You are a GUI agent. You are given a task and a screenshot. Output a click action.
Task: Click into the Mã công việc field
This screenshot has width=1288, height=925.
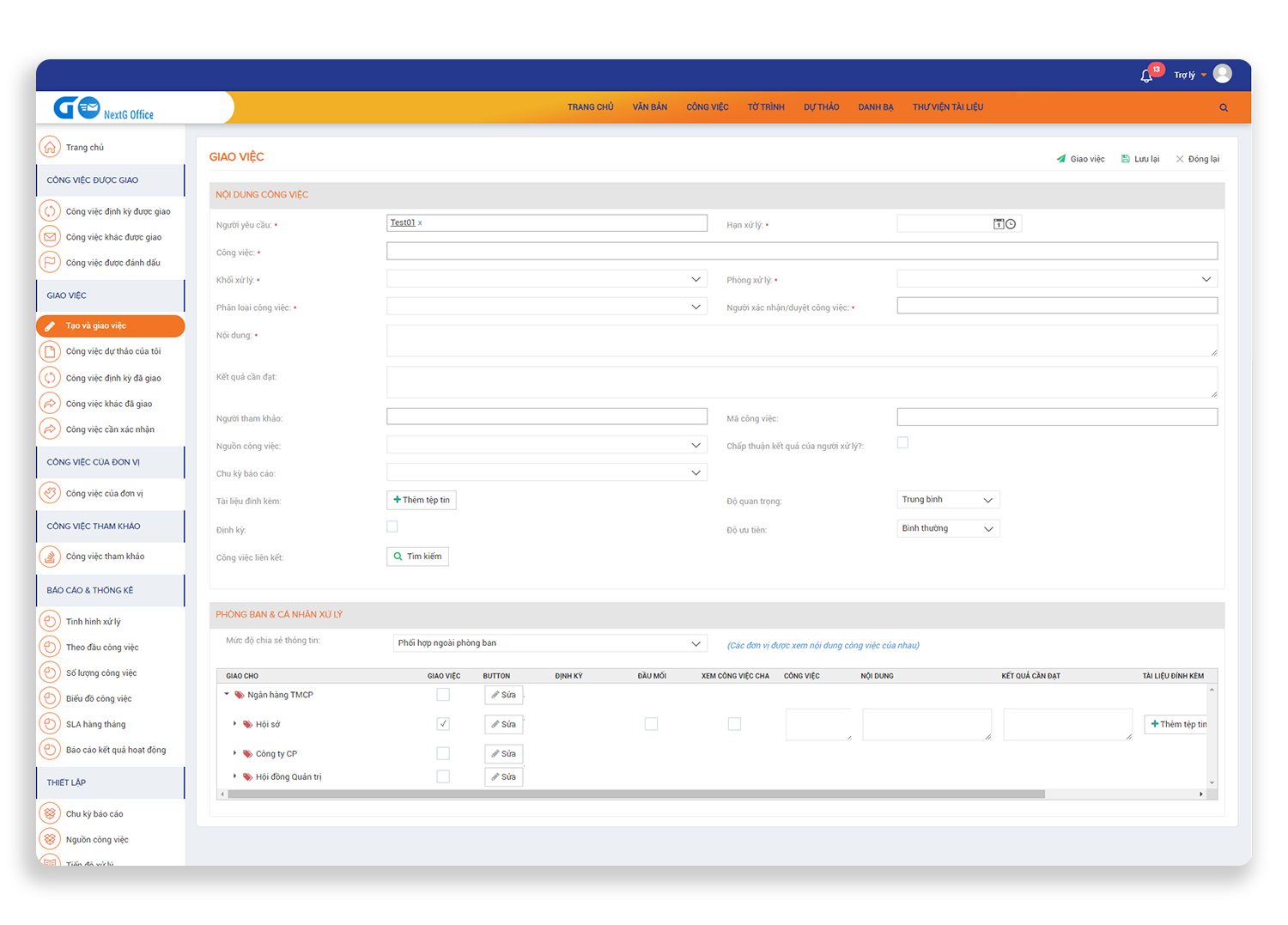point(1057,417)
